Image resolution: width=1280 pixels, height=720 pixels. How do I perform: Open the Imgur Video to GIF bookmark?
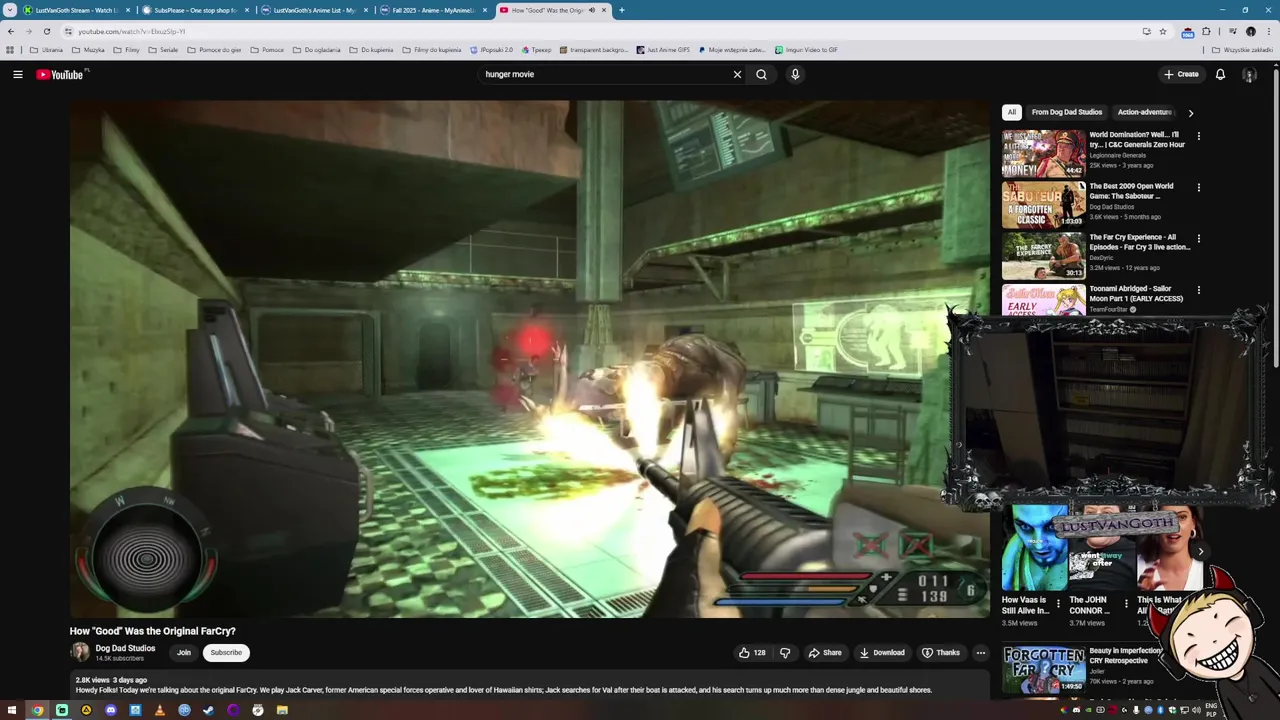coord(806,49)
